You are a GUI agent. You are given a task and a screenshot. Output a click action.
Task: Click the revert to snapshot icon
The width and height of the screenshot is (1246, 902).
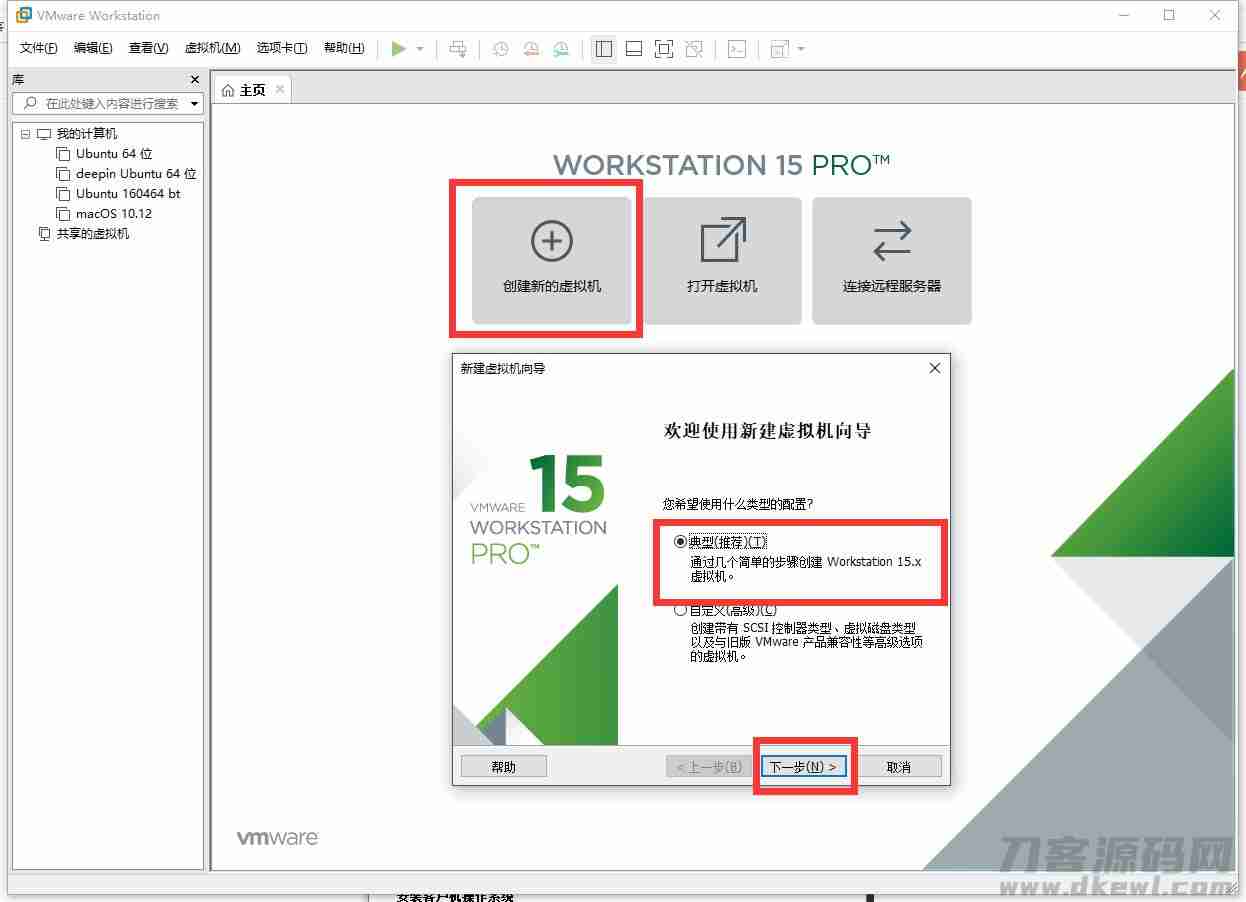coord(531,49)
